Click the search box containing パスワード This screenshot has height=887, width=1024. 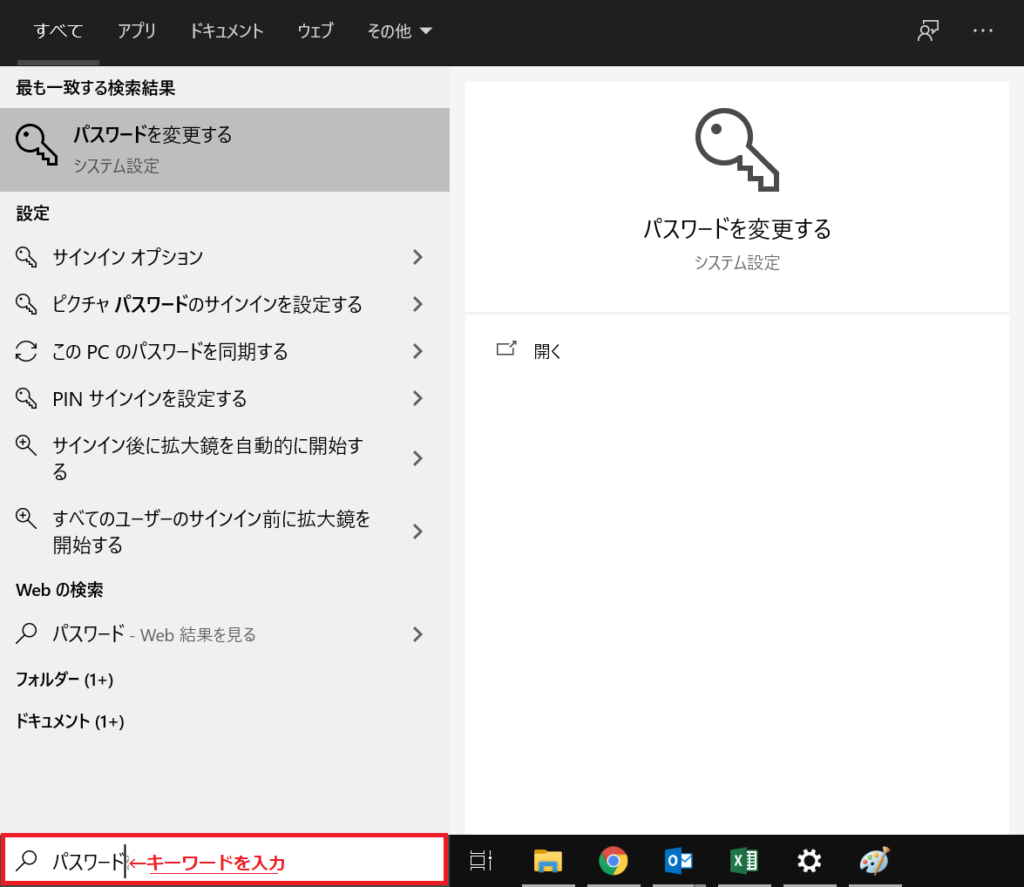(225, 860)
